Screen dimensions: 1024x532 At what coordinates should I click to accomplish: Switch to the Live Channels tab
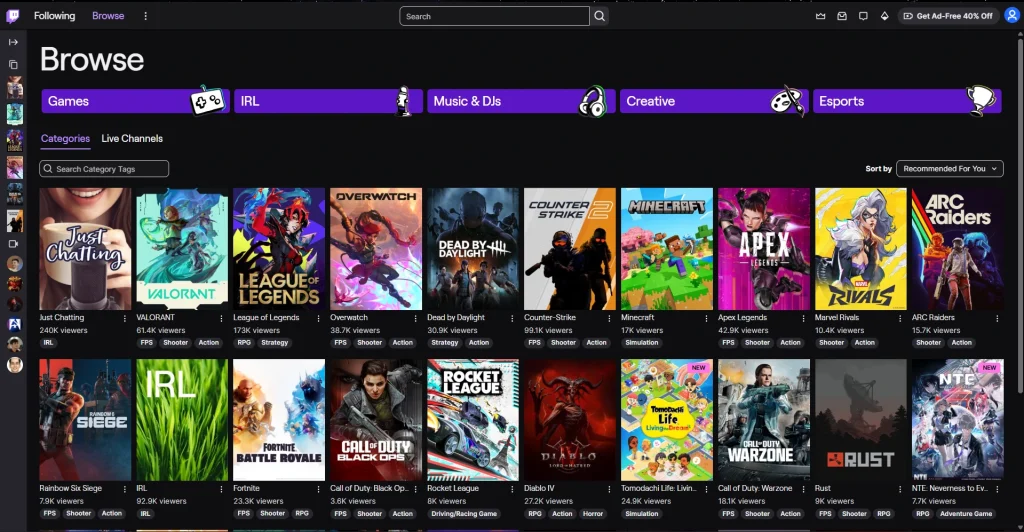coord(132,138)
